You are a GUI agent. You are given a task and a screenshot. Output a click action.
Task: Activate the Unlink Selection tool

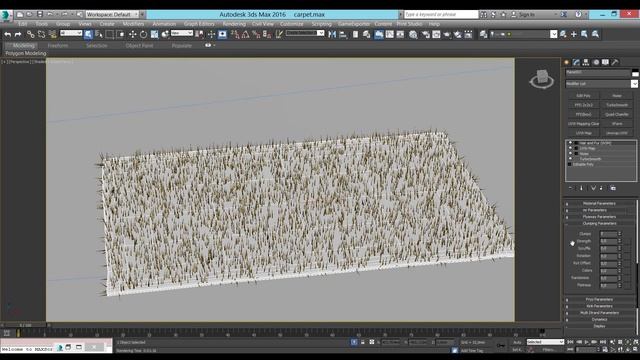pos(41,35)
